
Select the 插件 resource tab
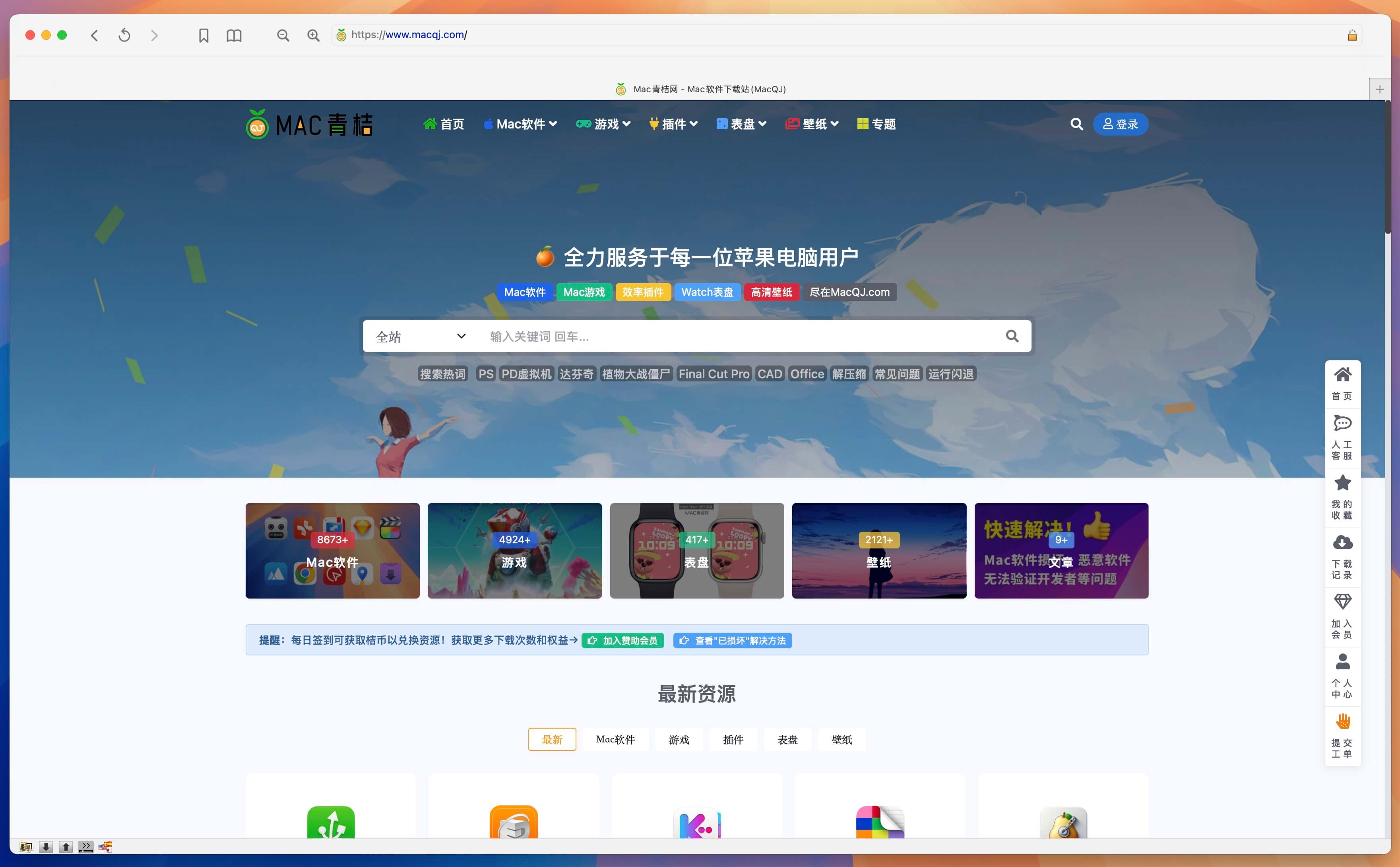point(733,740)
